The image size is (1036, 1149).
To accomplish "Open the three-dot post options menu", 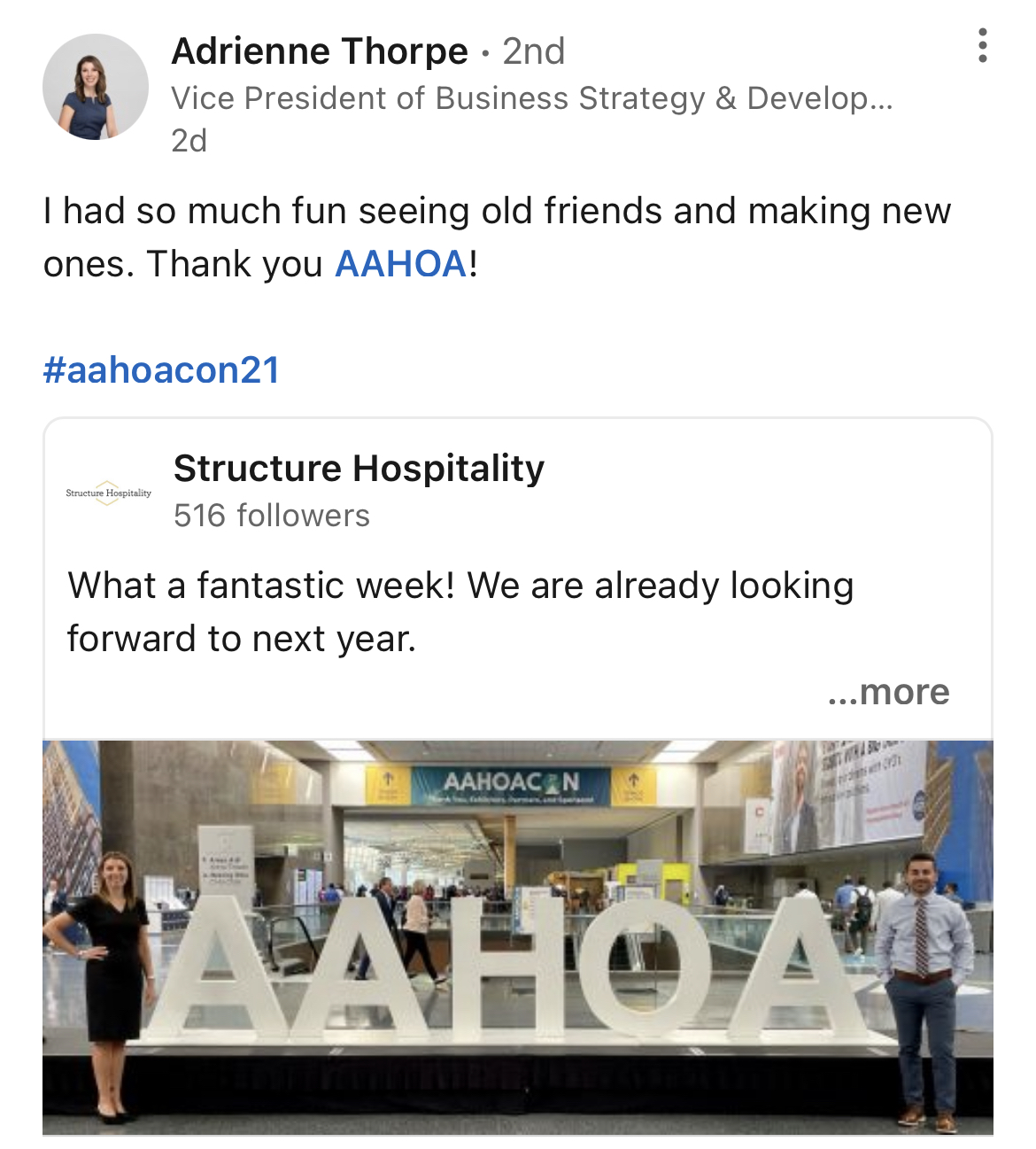I will click(x=982, y=46).
